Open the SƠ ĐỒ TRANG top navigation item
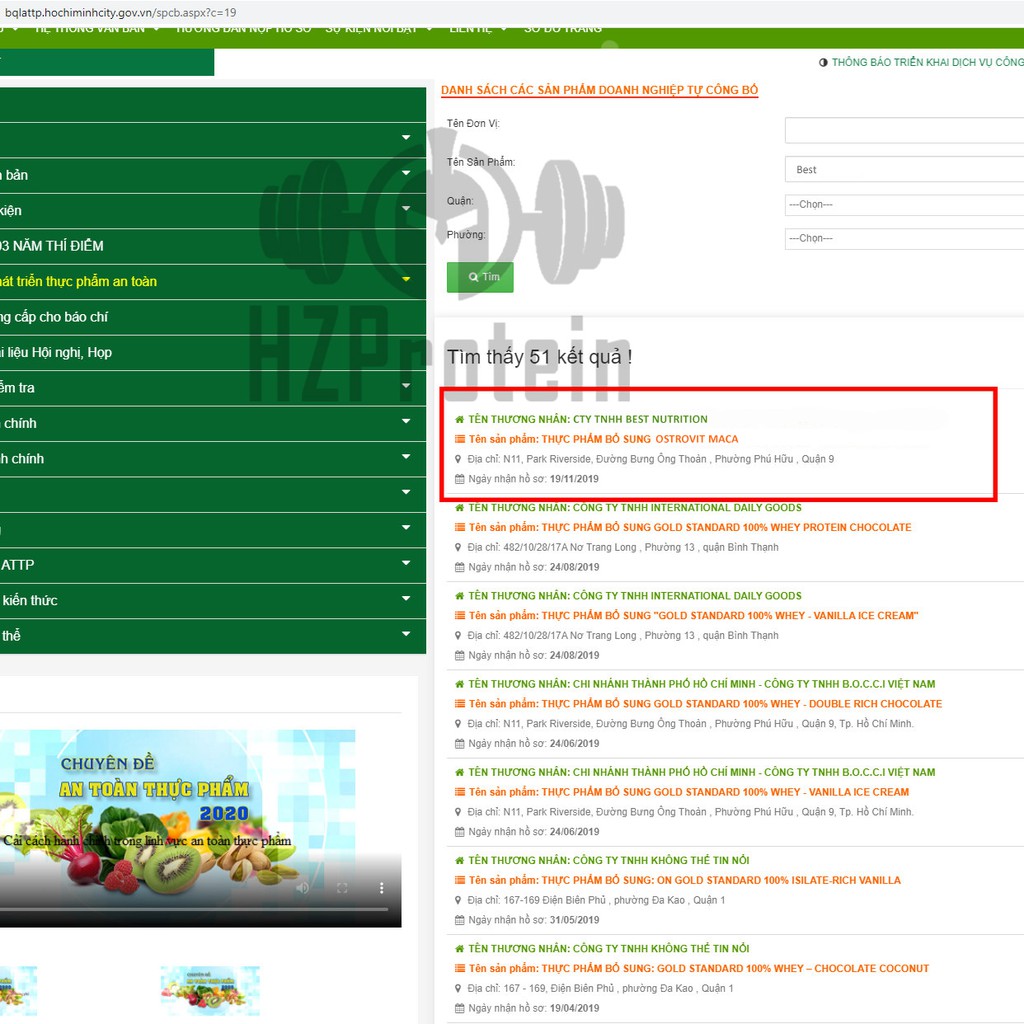The width and height of the screenshot is (1024, 1024). coord(562,29)
